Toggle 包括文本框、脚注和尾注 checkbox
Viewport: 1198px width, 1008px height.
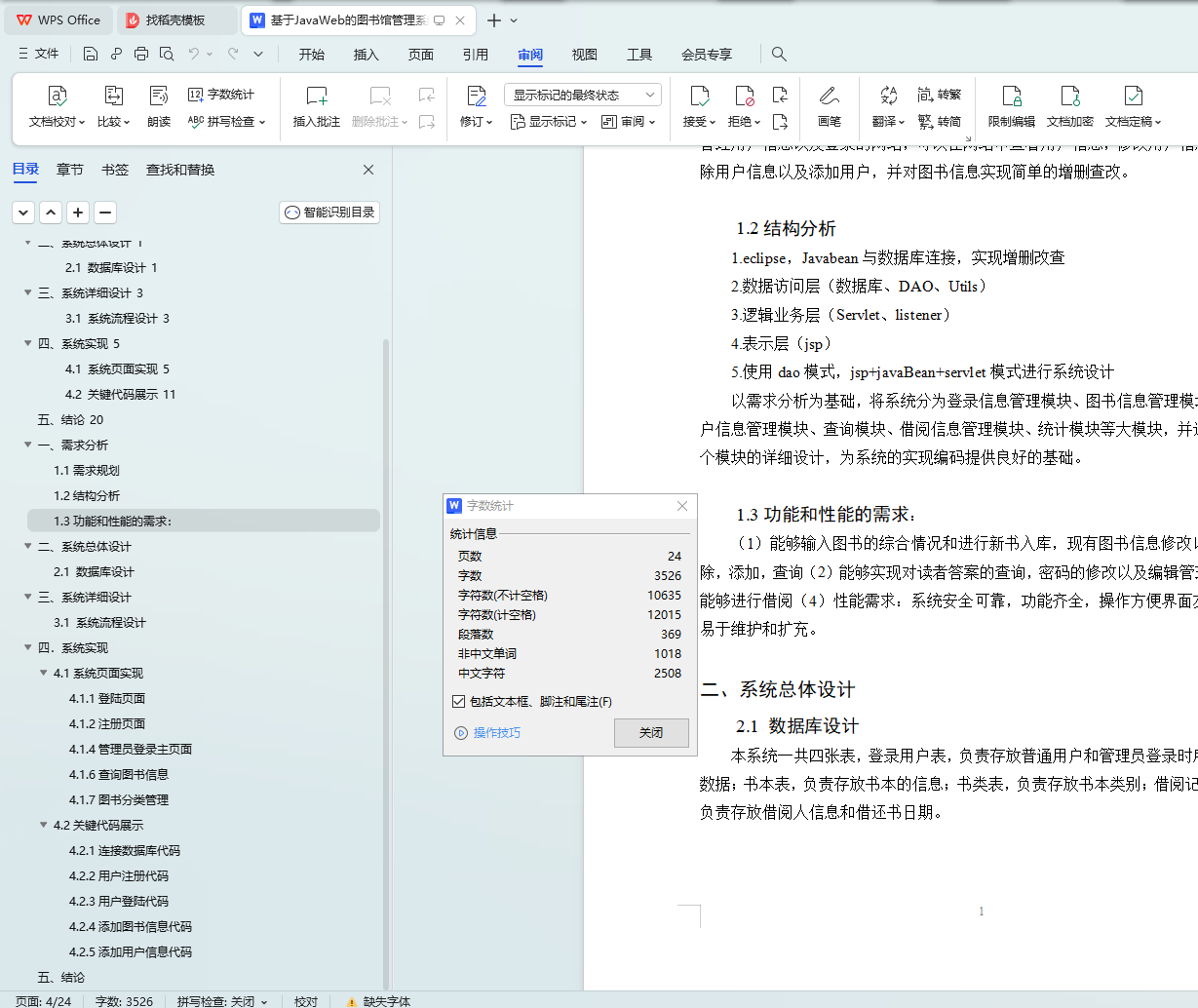(458, 702)
